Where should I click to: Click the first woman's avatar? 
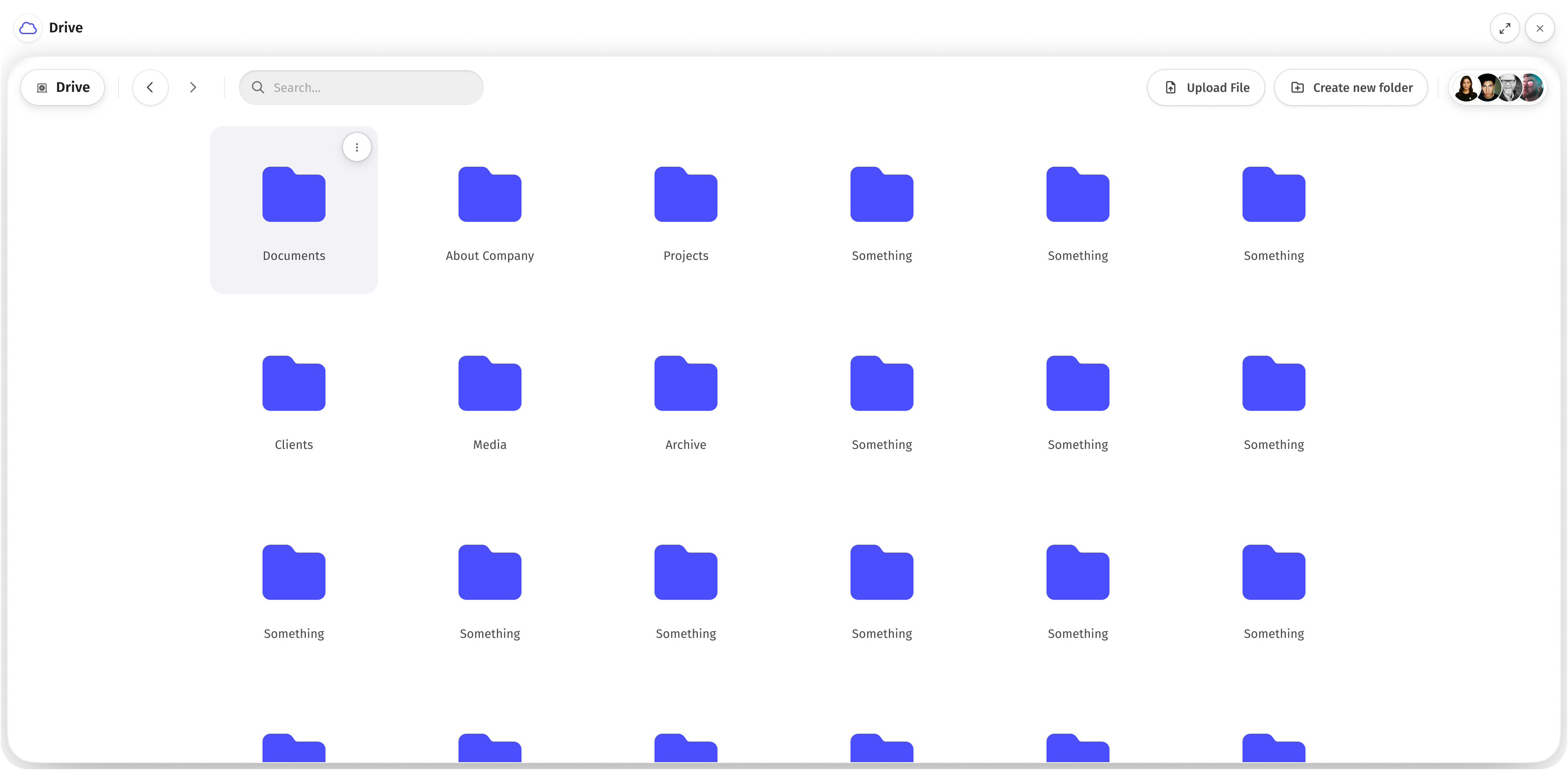pyautogui.click(x=1466, y=87)
